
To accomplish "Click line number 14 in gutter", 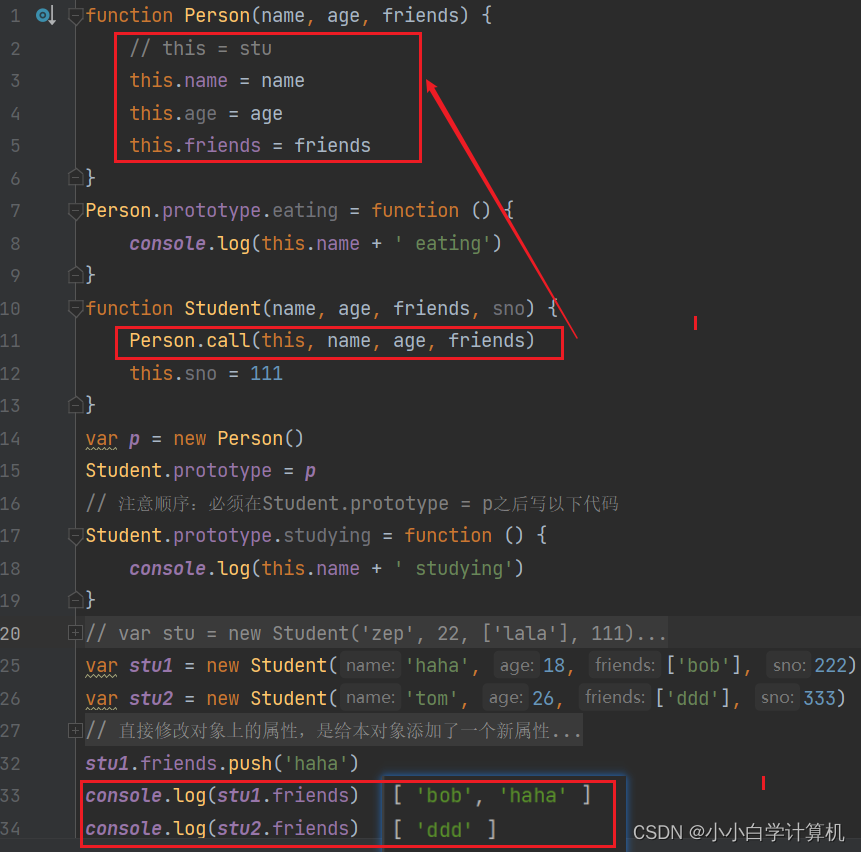I will (x=10, y=439).
